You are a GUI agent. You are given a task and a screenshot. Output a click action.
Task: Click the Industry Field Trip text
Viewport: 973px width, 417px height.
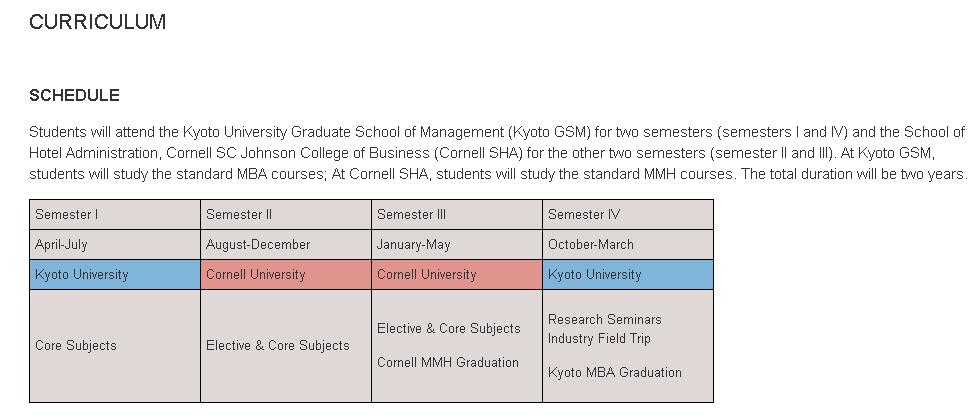coord(599,339)
